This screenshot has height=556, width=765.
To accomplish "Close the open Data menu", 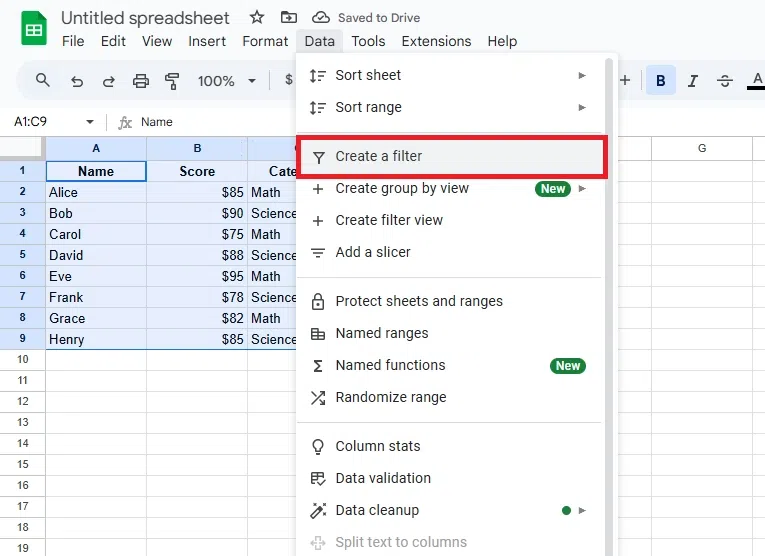I will 320,41.
